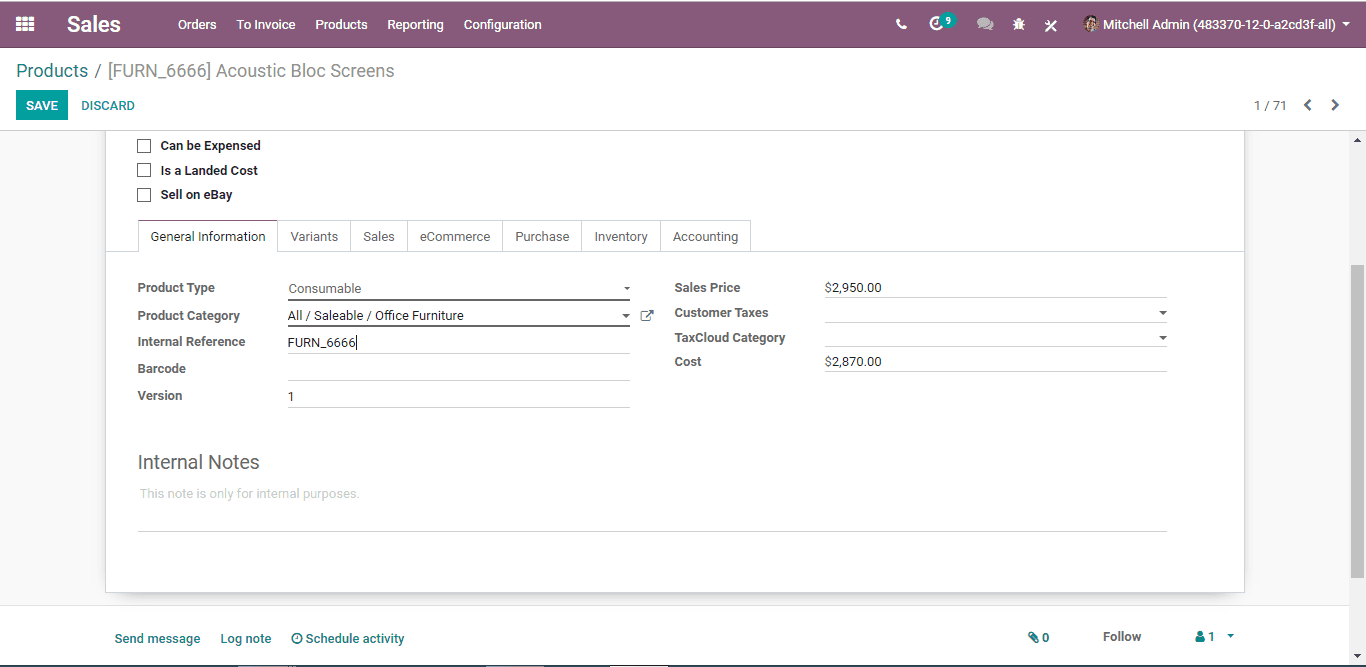Switch to the General Information tab
This screenshot has width=1366, height=667.
coord(208,236)
